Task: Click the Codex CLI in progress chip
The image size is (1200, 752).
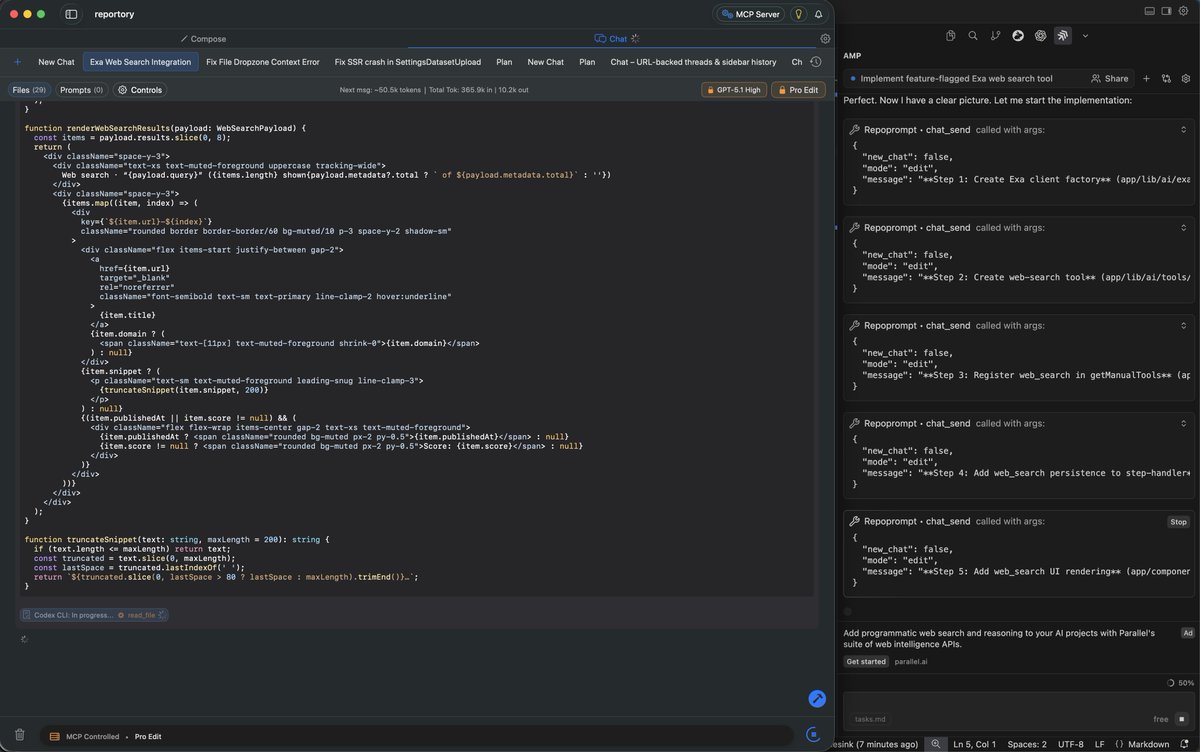Action: point(94,615)
